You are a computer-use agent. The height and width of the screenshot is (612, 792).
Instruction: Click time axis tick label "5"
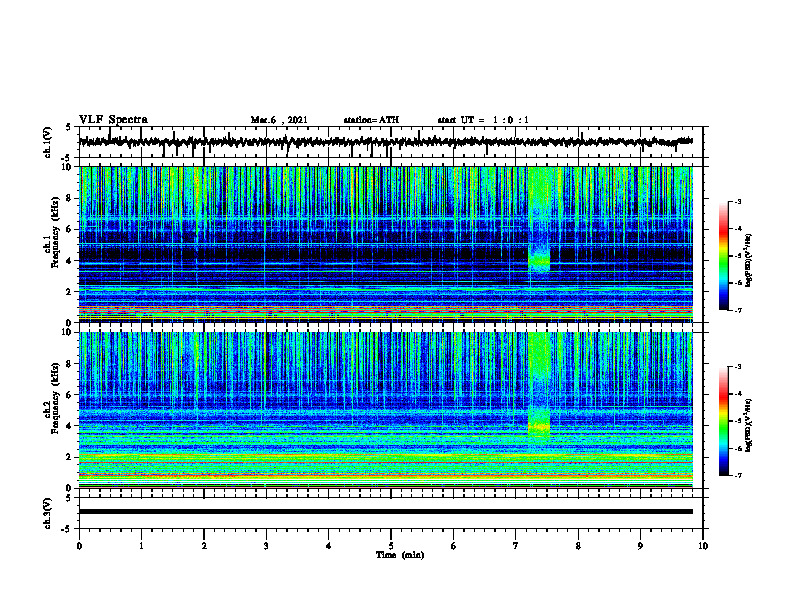[391, 546]
